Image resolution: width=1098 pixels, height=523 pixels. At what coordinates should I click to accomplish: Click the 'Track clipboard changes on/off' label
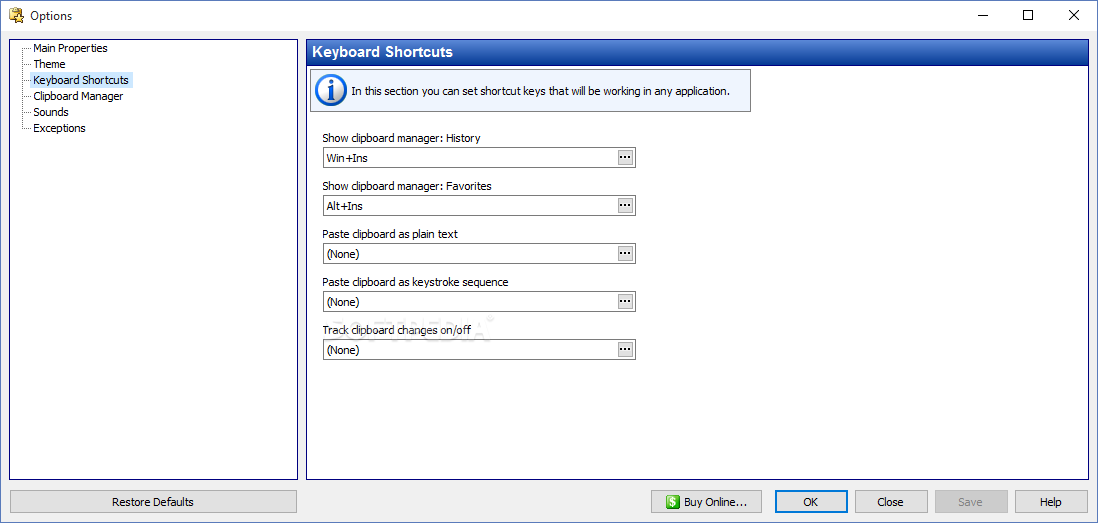pos(396,330)
